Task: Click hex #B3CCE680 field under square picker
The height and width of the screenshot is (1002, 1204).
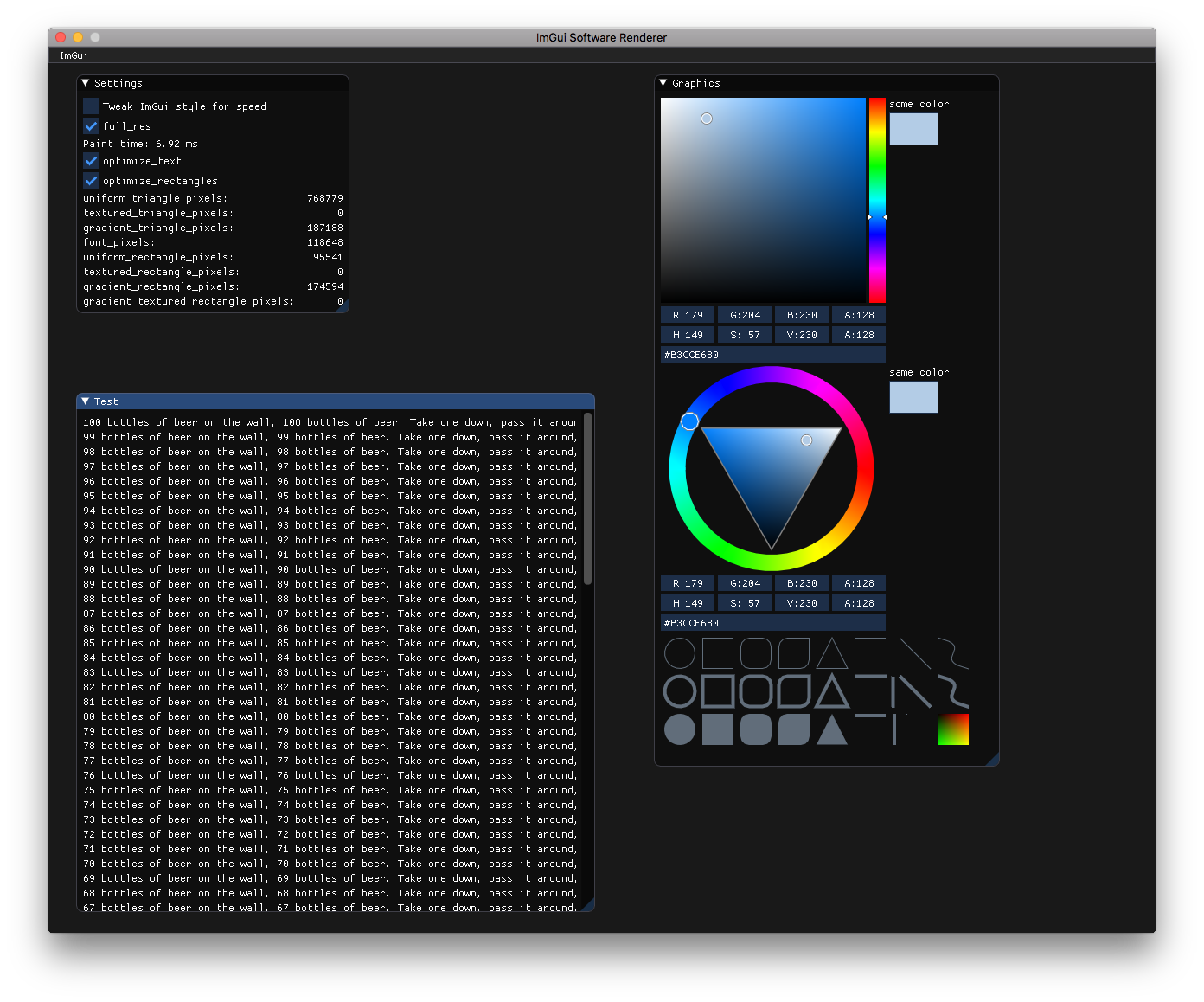Action: tap(773, 355)
